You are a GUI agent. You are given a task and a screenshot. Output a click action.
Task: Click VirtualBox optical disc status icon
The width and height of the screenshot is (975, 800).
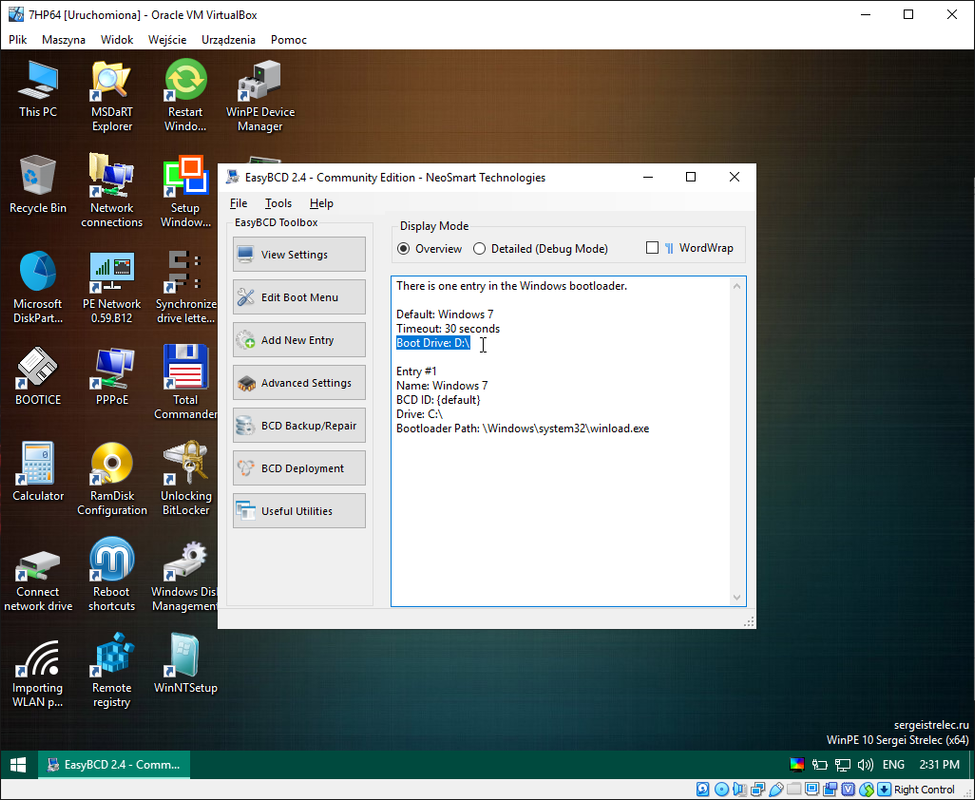coord(721,789)
